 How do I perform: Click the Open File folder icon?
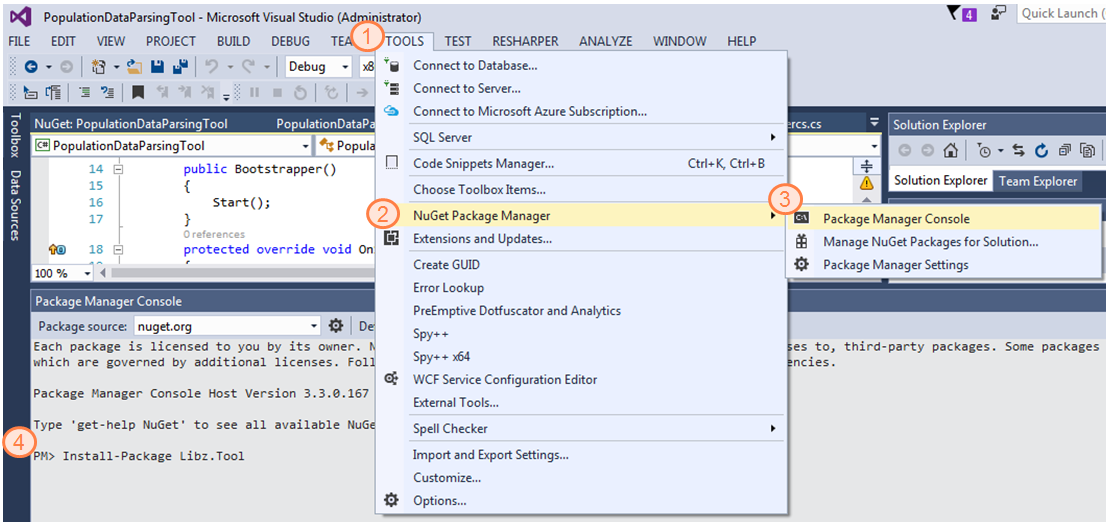[135, 67]
